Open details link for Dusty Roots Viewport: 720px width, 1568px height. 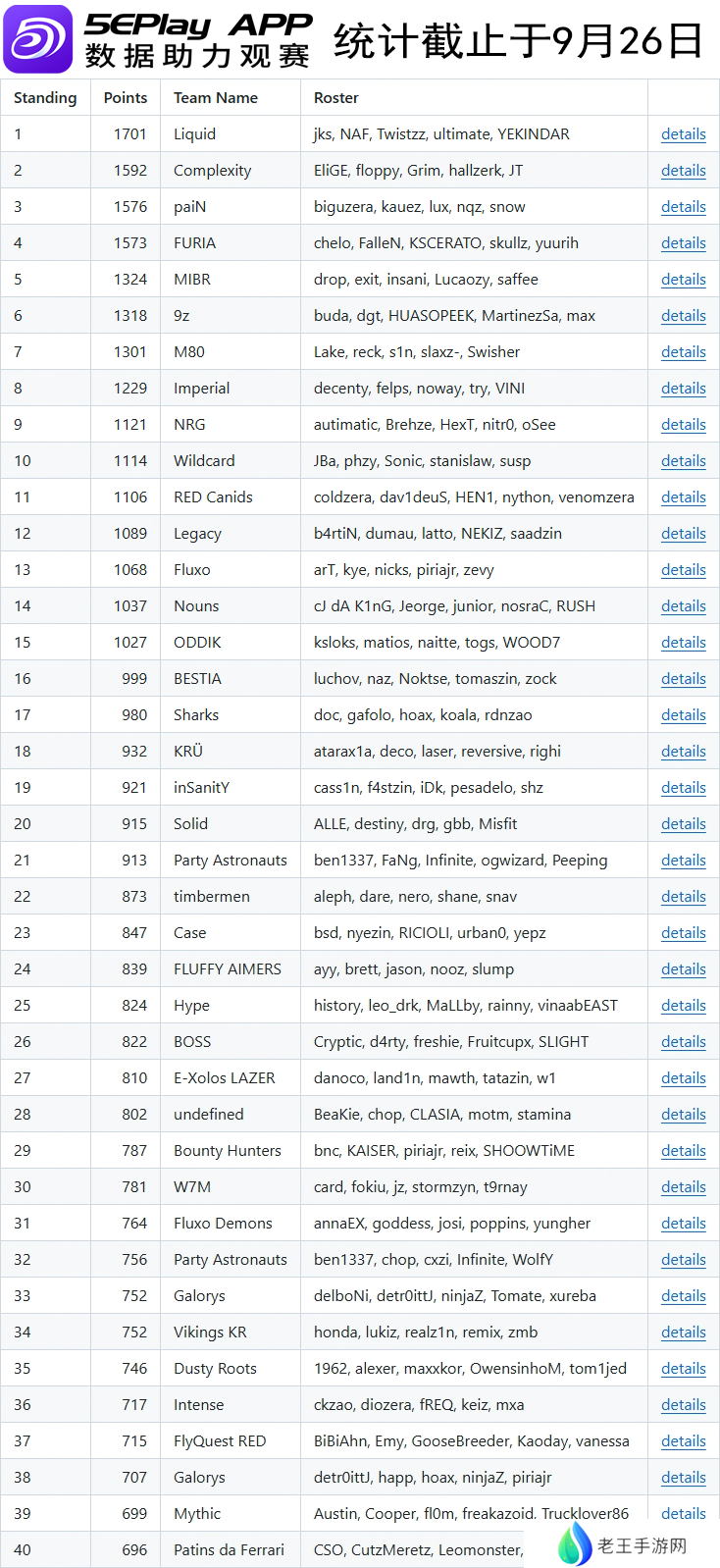[x=684, y=1369]
